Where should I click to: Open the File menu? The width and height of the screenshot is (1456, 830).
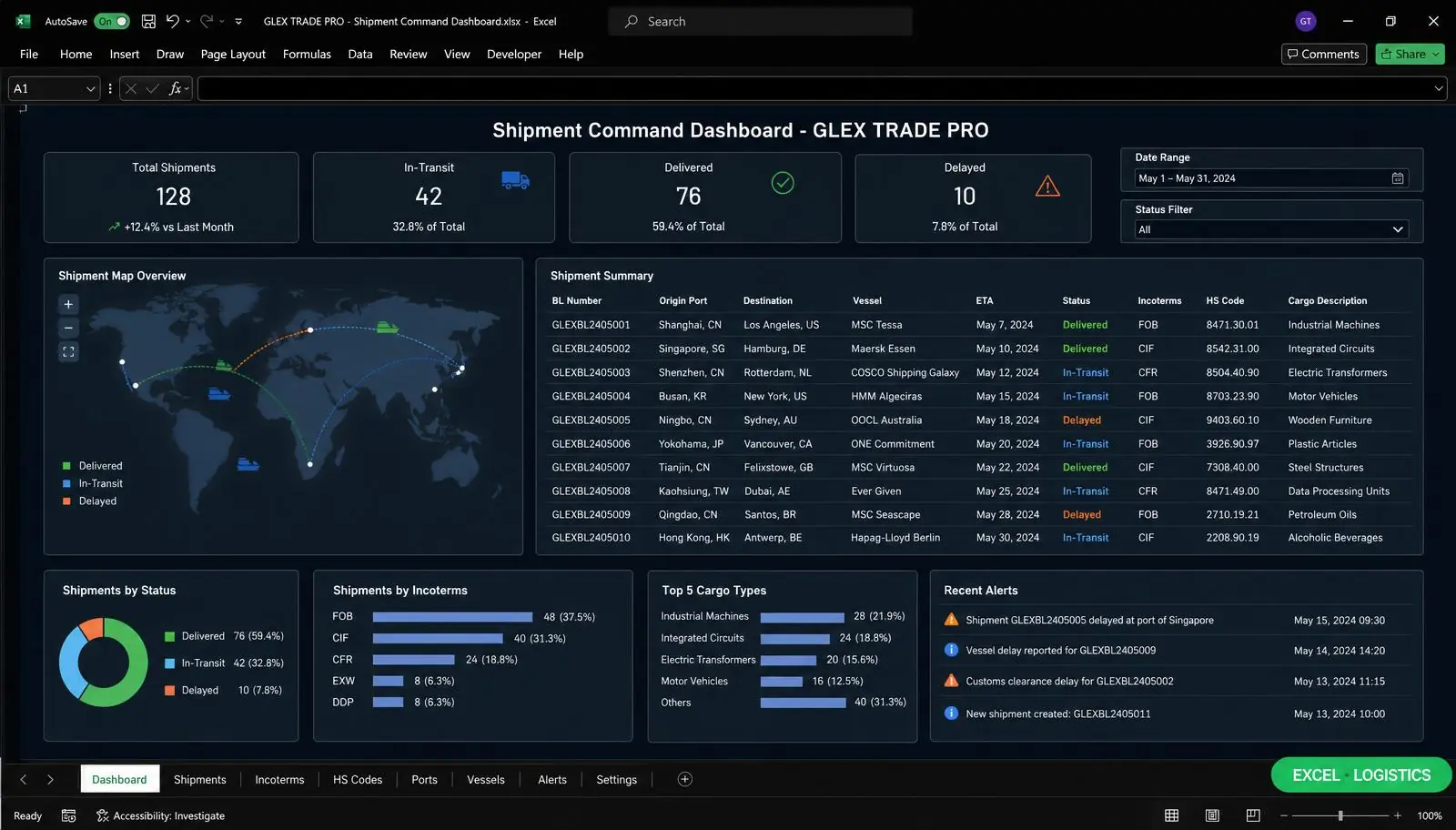[29, 54]
